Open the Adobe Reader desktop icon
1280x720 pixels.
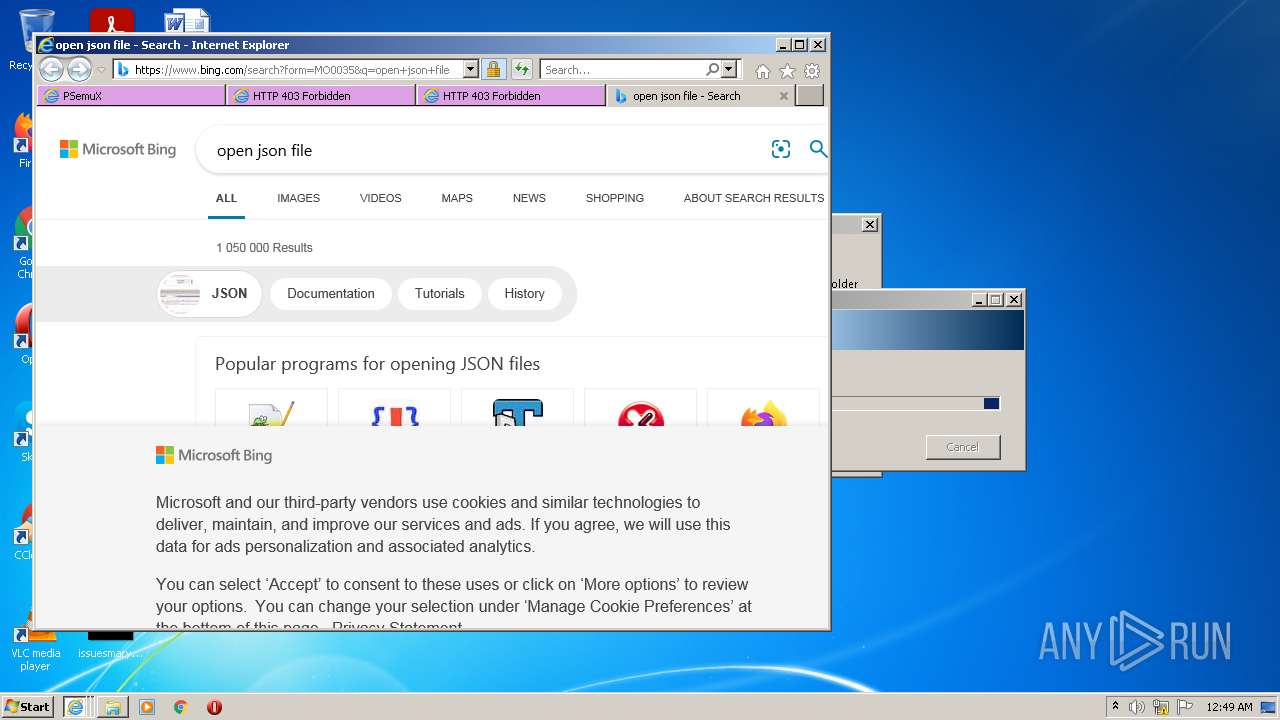(111, 22)
